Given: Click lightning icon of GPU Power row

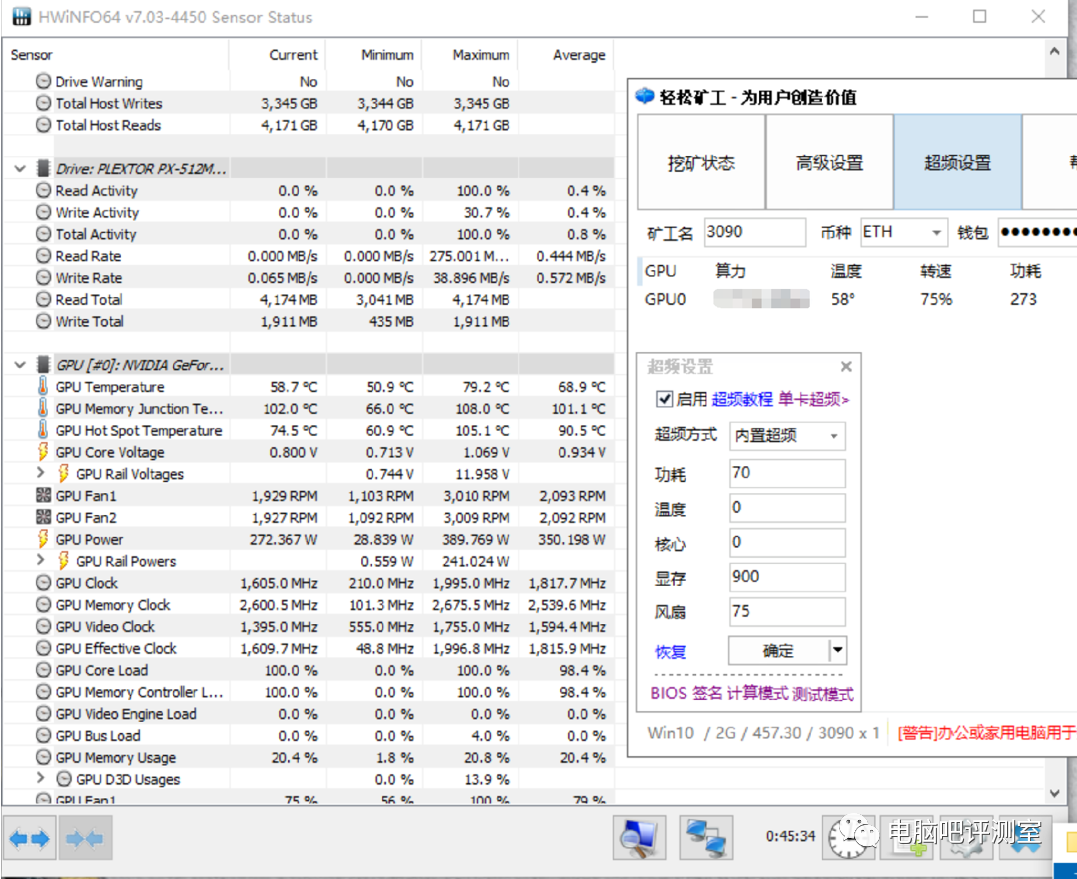Looking at the screenshot, I should [x=43, y=539].
